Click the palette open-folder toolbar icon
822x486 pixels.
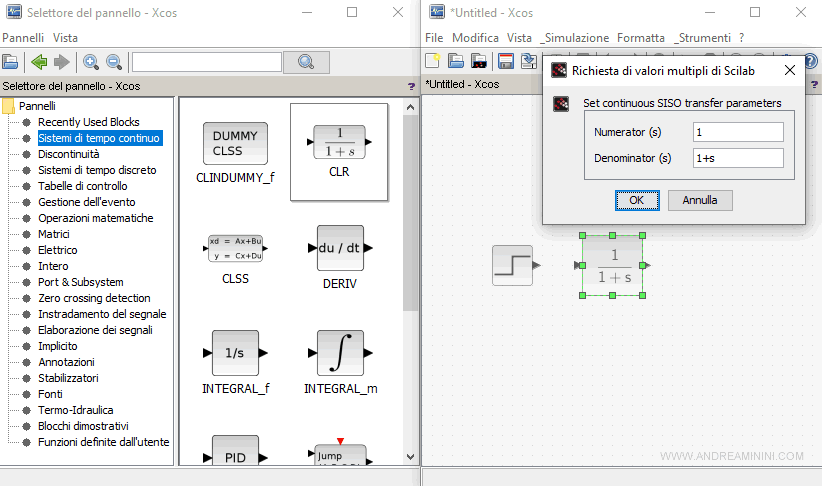point(10,62)
